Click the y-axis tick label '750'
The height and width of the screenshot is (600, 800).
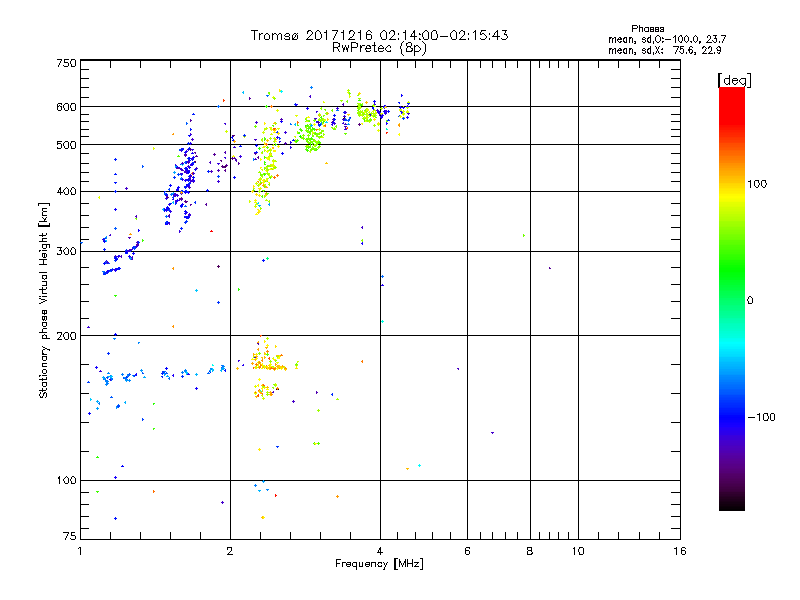pos(66,63)
